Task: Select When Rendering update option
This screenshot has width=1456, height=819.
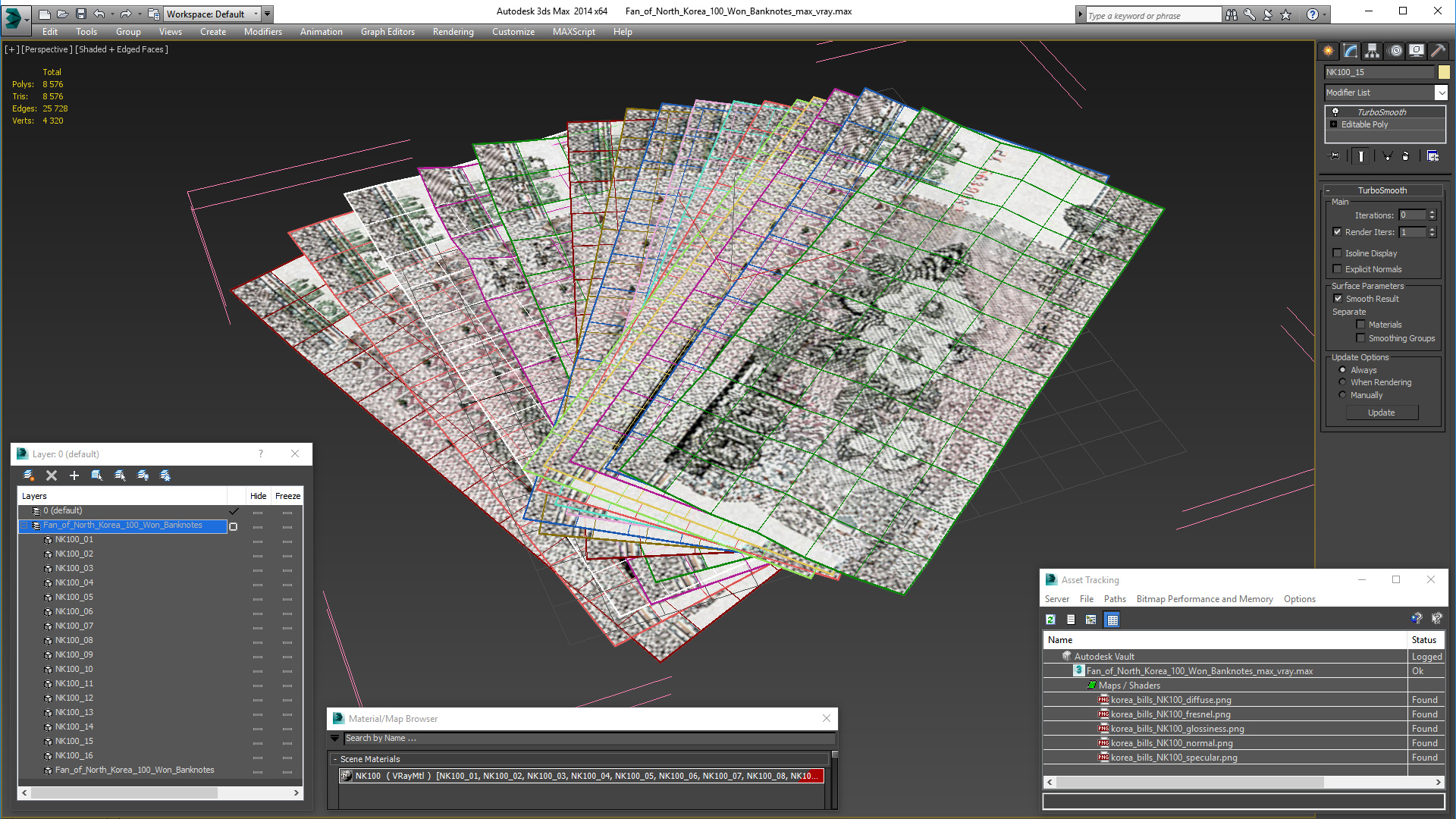Action: (x=1342, y=382)
